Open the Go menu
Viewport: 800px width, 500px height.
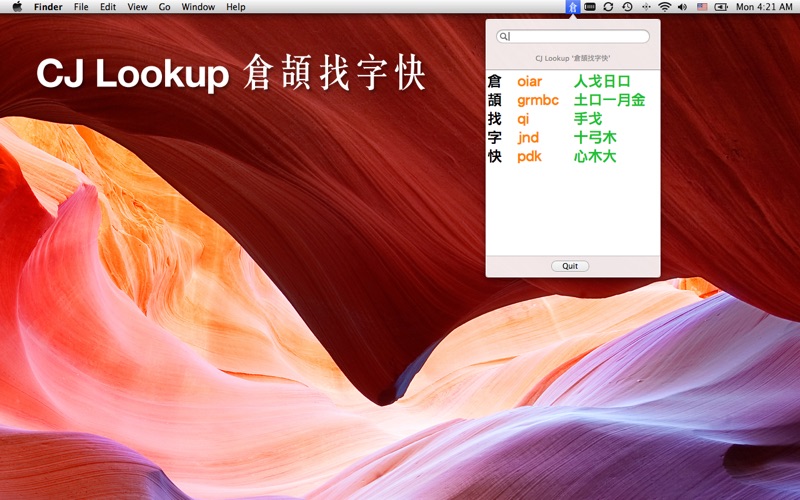[x=164, y=7]
